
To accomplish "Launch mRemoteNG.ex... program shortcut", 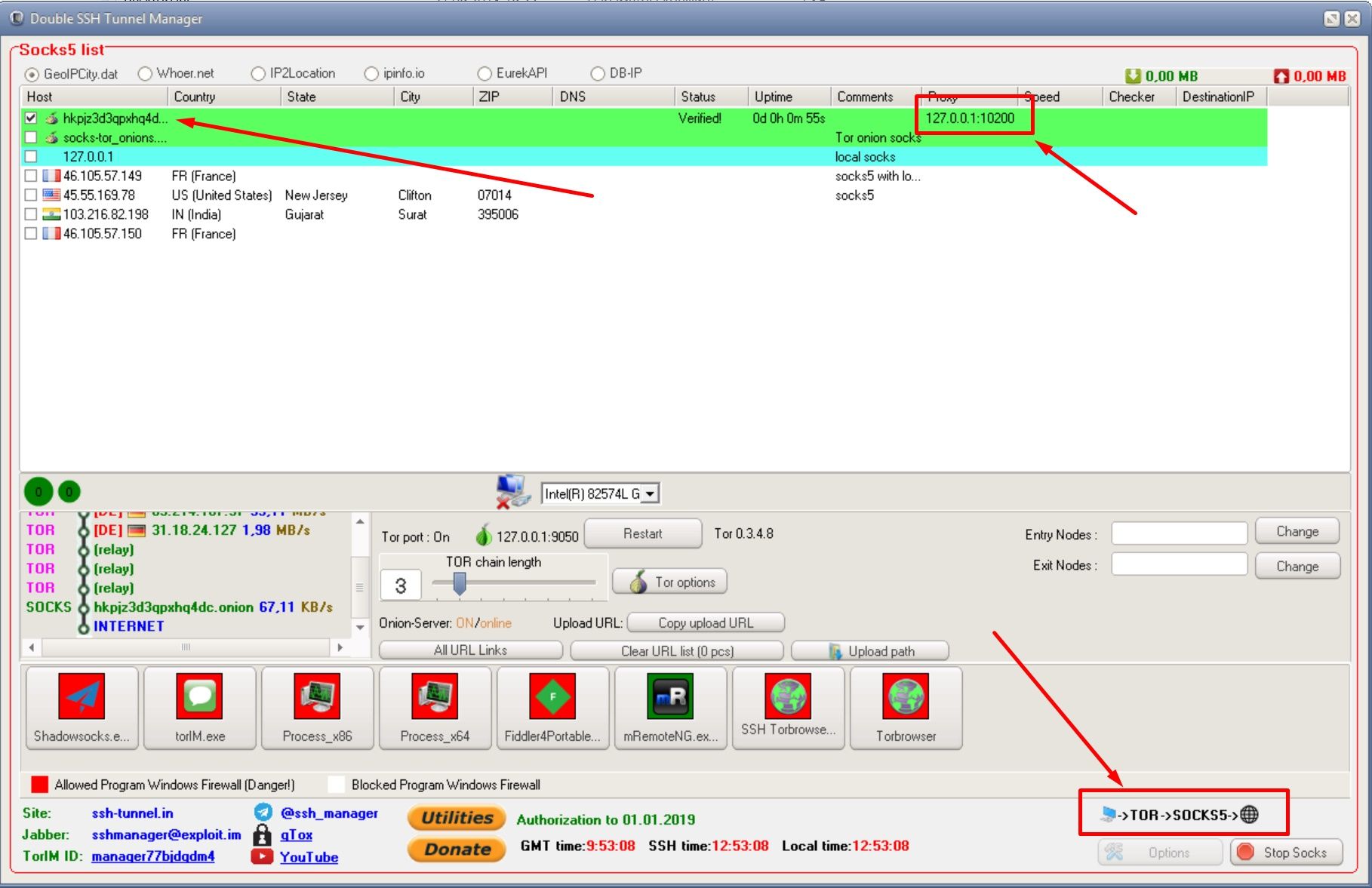I will [670, 708].
